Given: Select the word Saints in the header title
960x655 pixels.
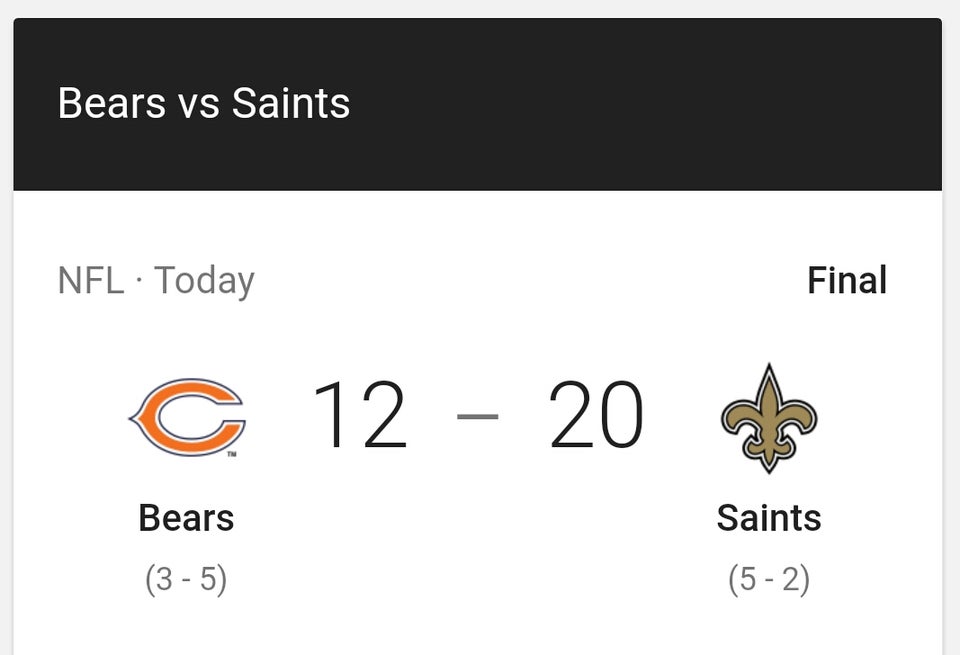Looking at the screenshot, I should [x=291, y=103].
